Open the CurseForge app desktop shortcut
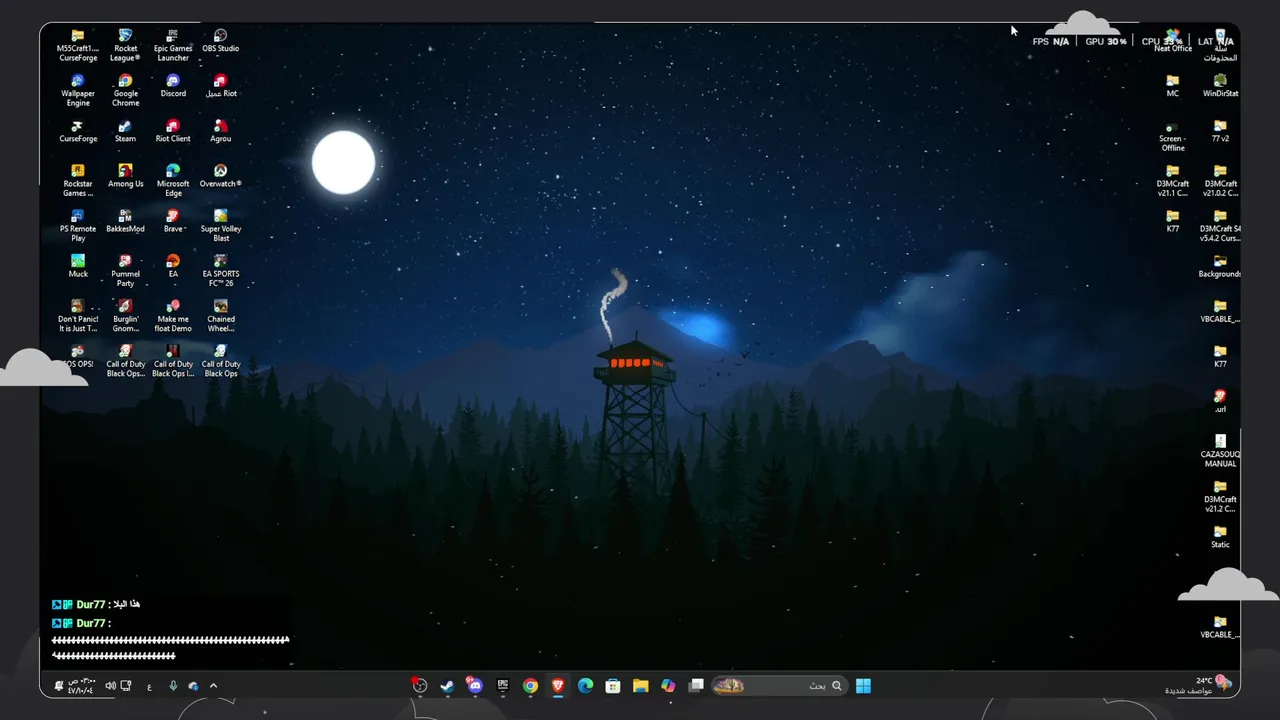The width and height of the screenshot is (1280, 720). point(78,131)
